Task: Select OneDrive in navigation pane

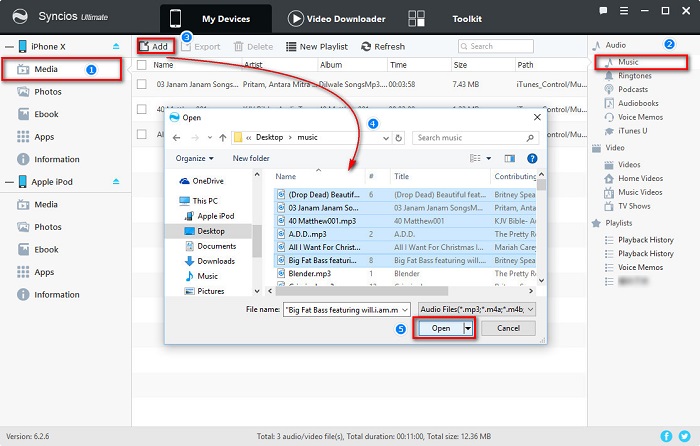Action: point(201,181)
